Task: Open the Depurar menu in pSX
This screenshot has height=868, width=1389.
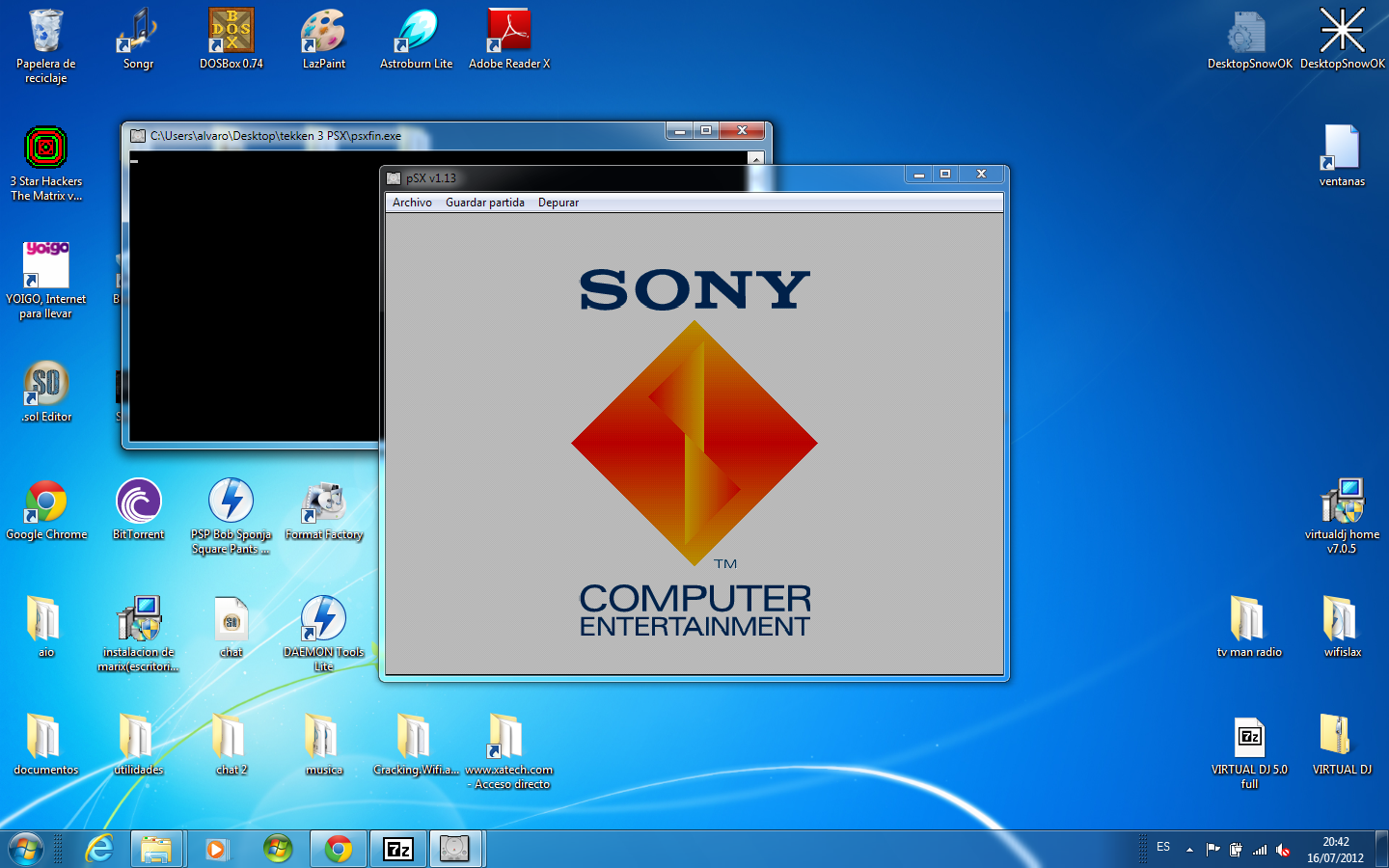Action: (x=558, y=203)
